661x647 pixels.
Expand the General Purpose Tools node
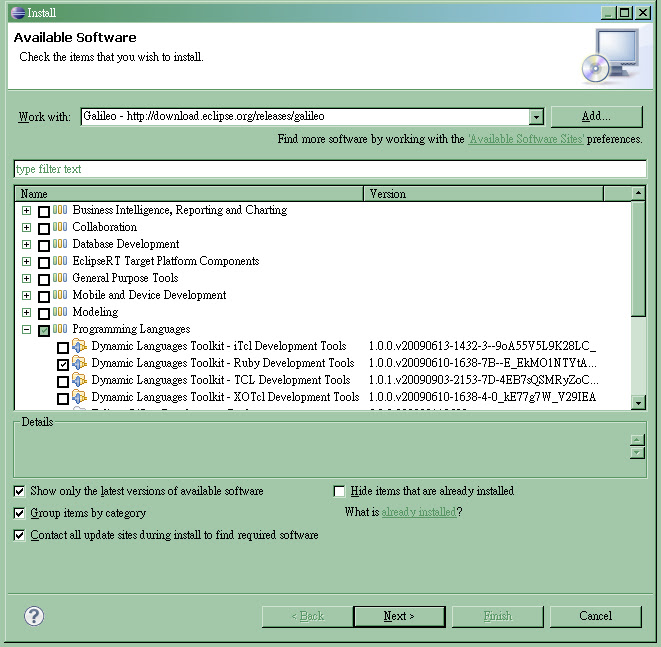coord(26,278)
